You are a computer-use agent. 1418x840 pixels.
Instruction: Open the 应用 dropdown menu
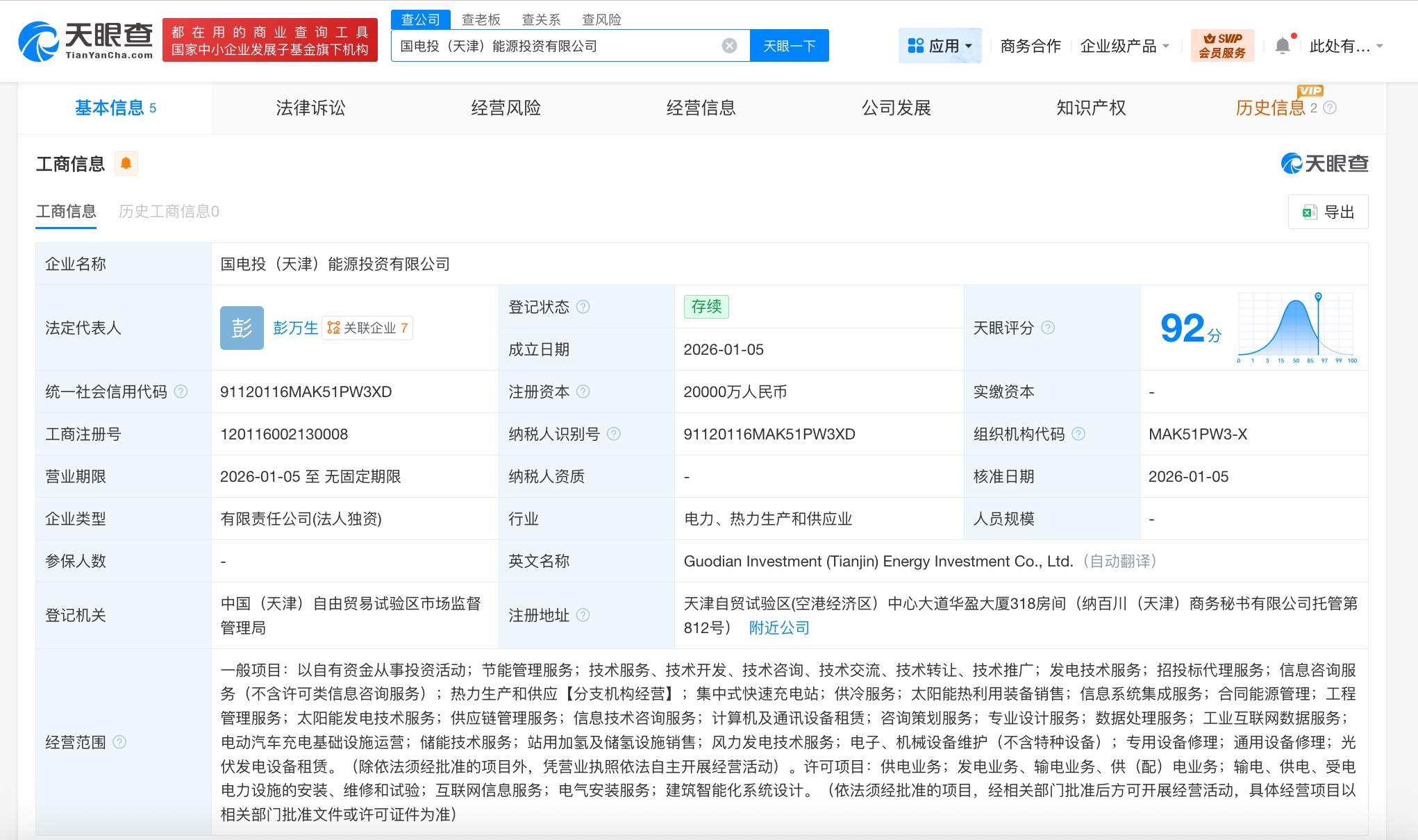[x=940, y=46]
